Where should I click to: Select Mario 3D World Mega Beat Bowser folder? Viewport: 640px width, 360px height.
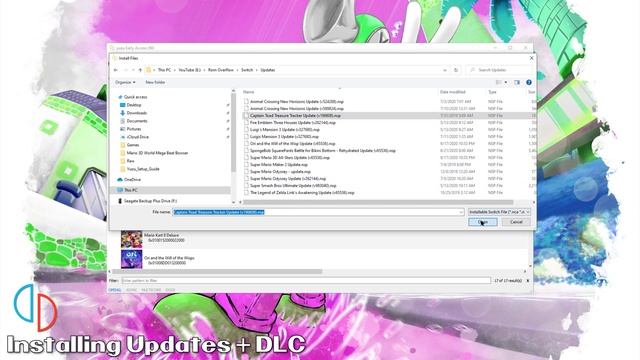pyautogui.click(x=157, y=153)
